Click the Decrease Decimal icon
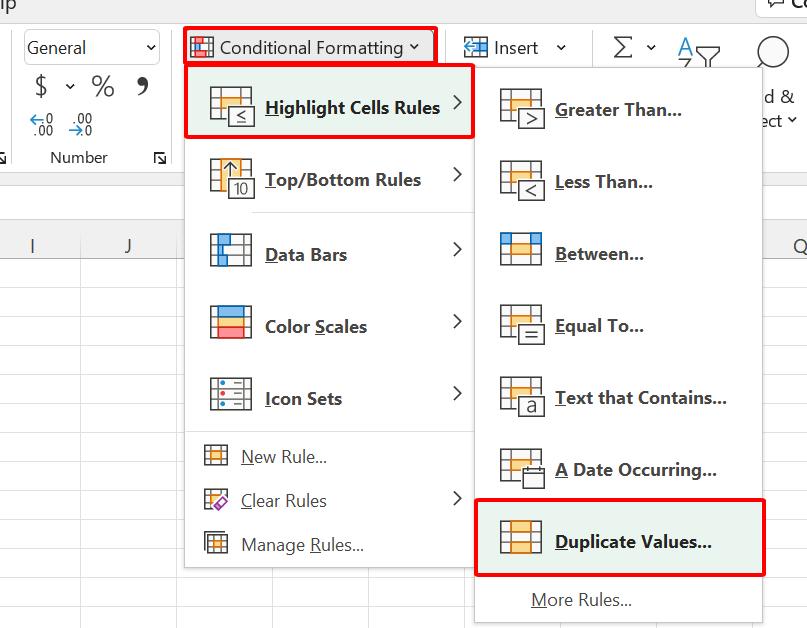The width and height of the screenshot is (807, 628). (x=81, y=124)
